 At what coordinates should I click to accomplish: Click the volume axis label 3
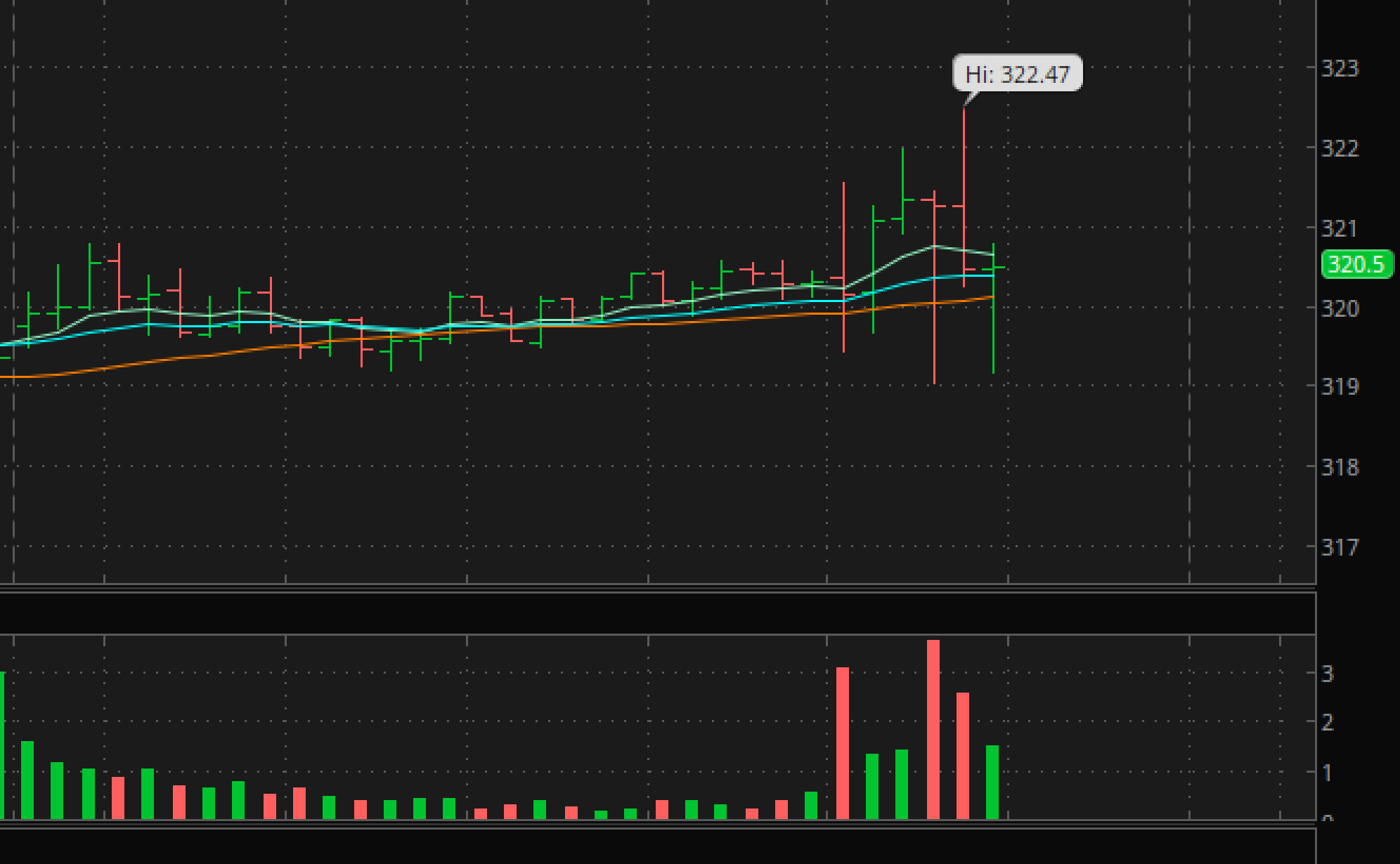(x=1327, y=674)
